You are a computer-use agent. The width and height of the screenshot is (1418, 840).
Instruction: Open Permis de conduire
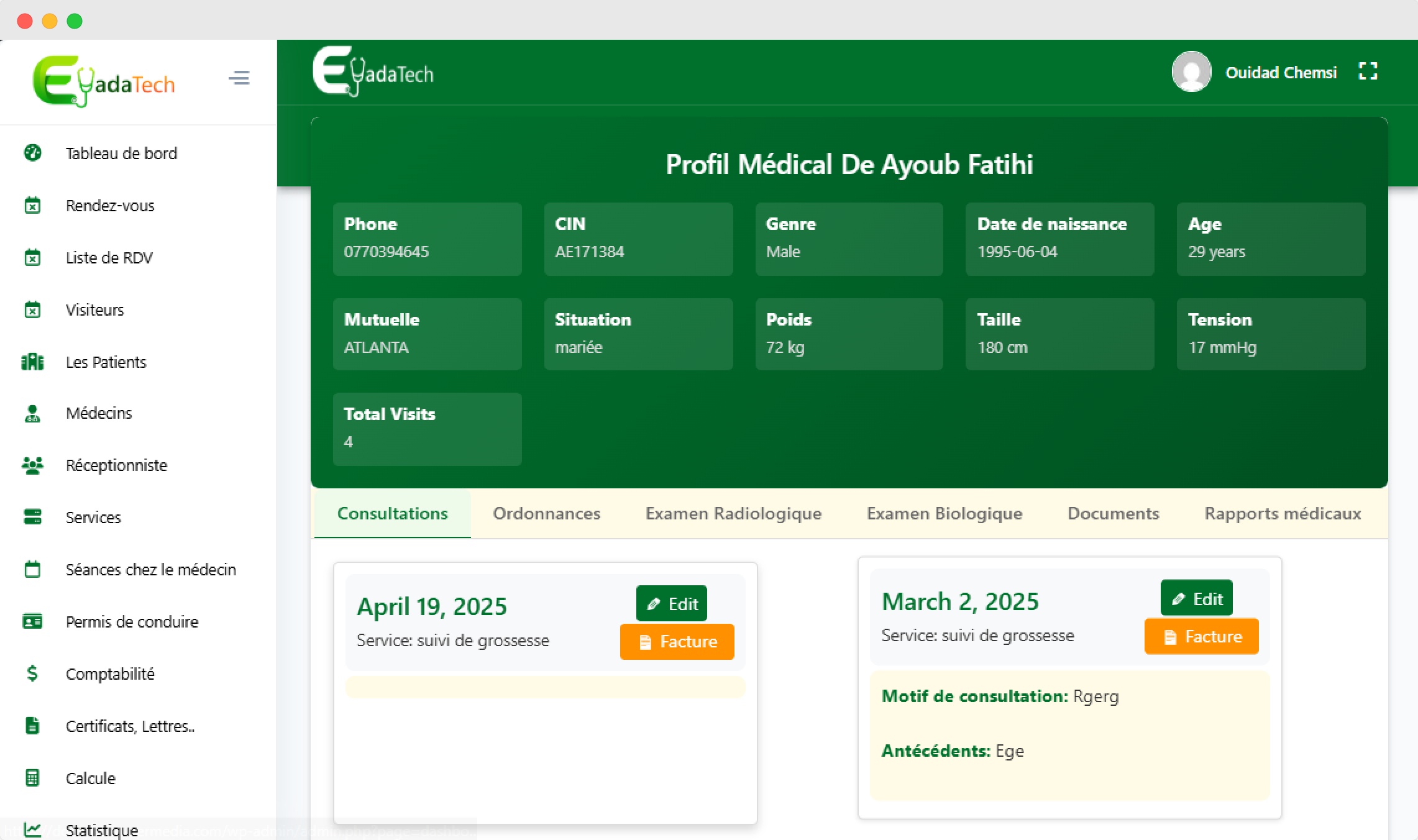[x=132, y=622]
